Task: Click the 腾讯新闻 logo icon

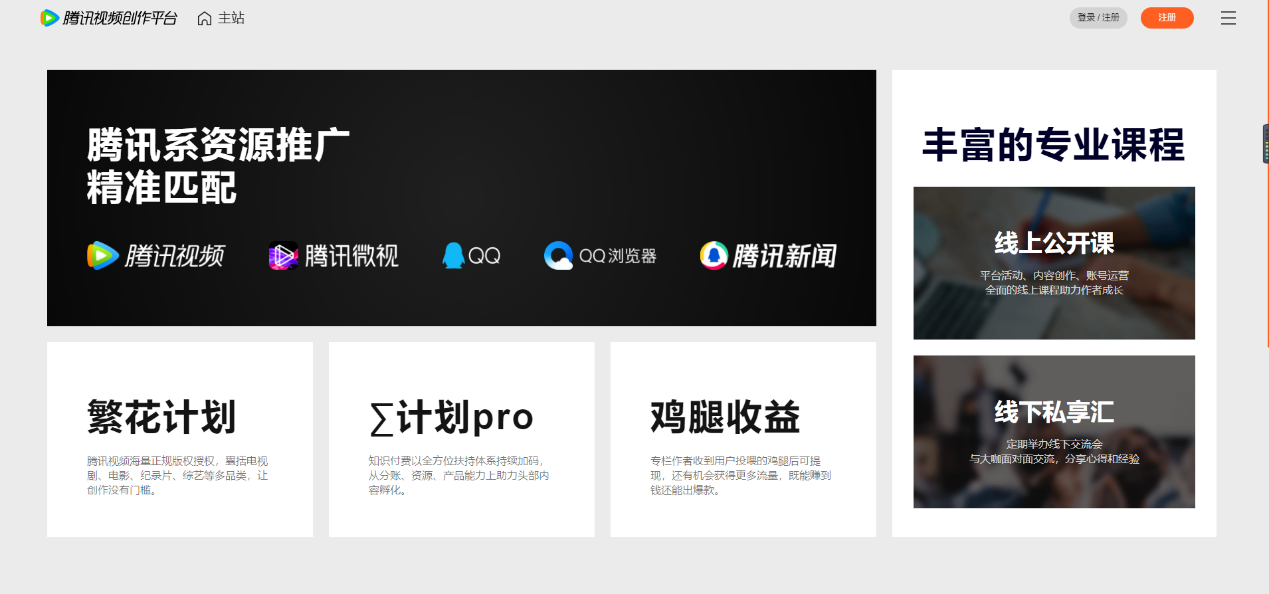Action: 714,256
